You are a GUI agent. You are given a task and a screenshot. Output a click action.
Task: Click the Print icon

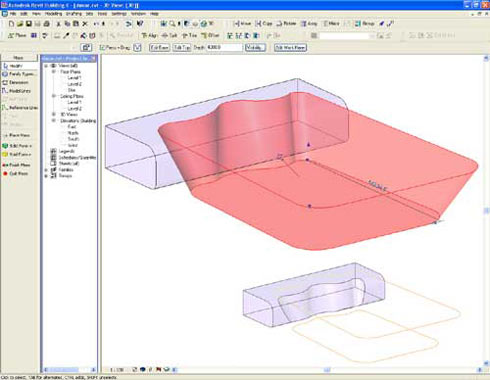coord(47,24)
